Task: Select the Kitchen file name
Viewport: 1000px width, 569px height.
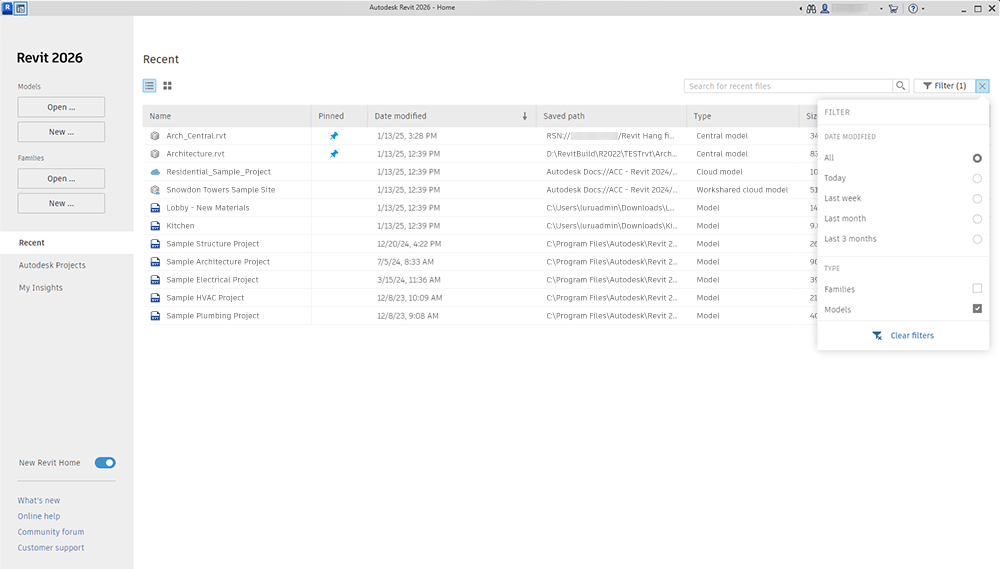Action: pos(180,226)
